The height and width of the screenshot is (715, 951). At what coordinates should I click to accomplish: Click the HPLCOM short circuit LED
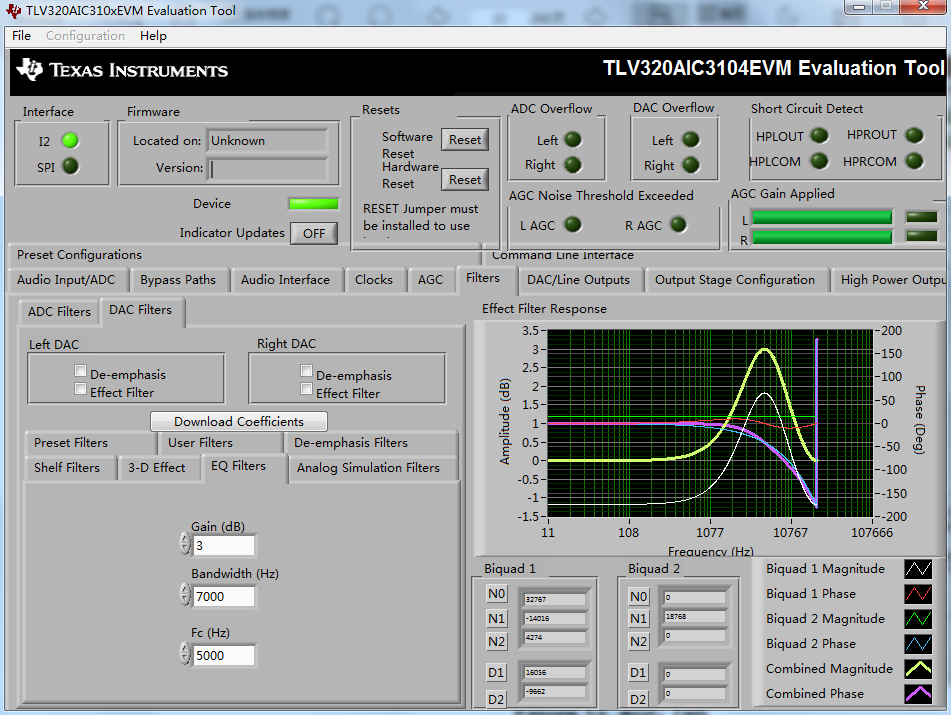pyautogui.click(x=819, y=161)
